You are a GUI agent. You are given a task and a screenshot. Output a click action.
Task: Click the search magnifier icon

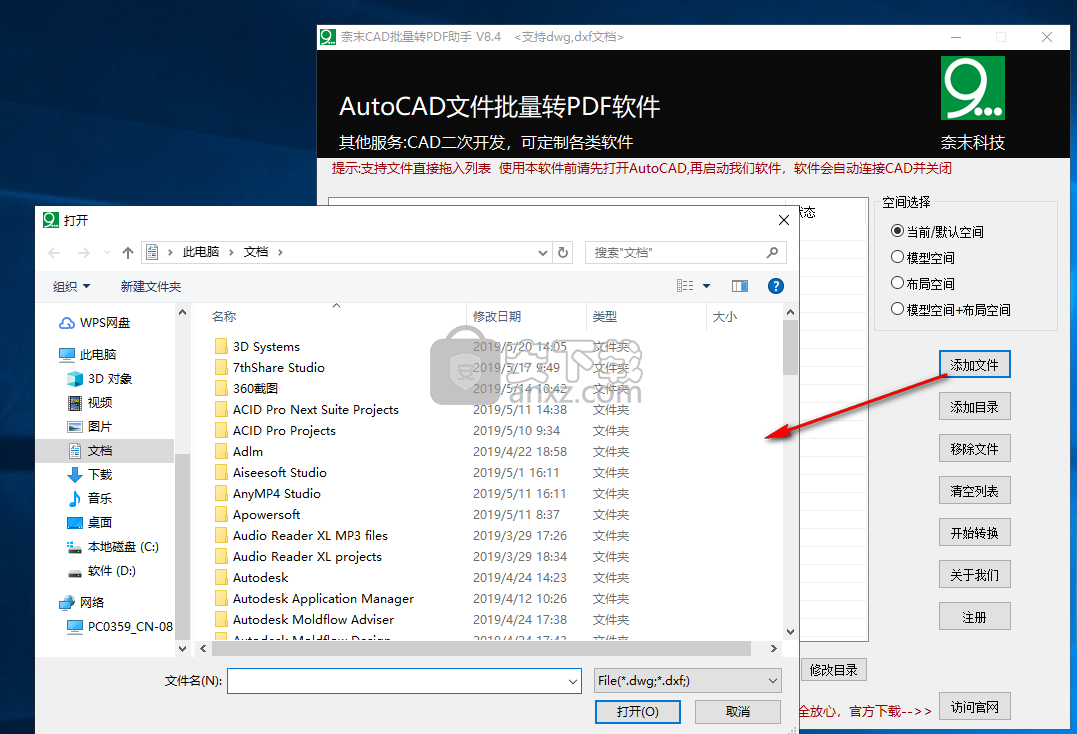click(x=772, y=253)
